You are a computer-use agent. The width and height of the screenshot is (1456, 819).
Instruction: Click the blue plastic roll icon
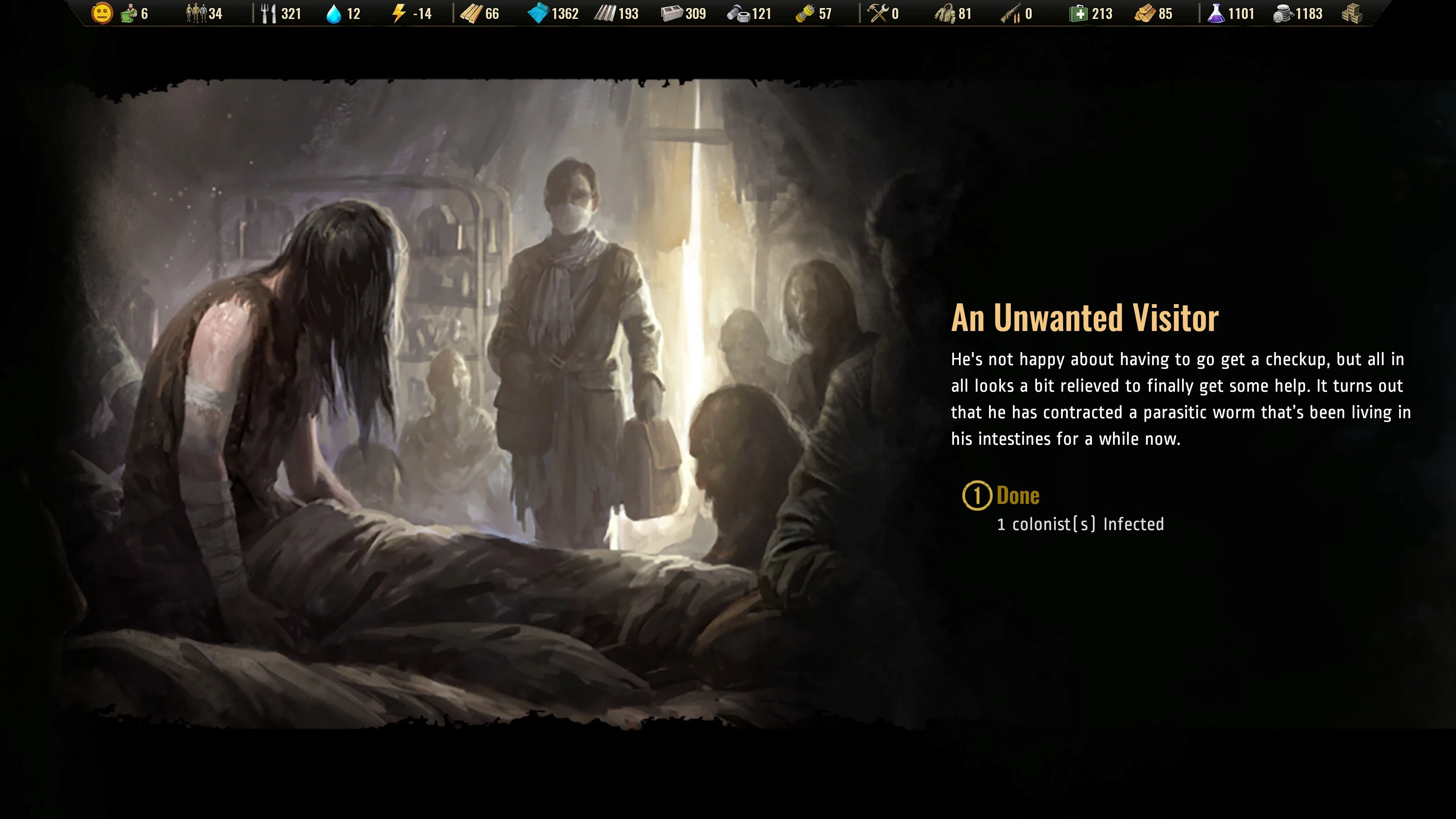tap(538, 14)
